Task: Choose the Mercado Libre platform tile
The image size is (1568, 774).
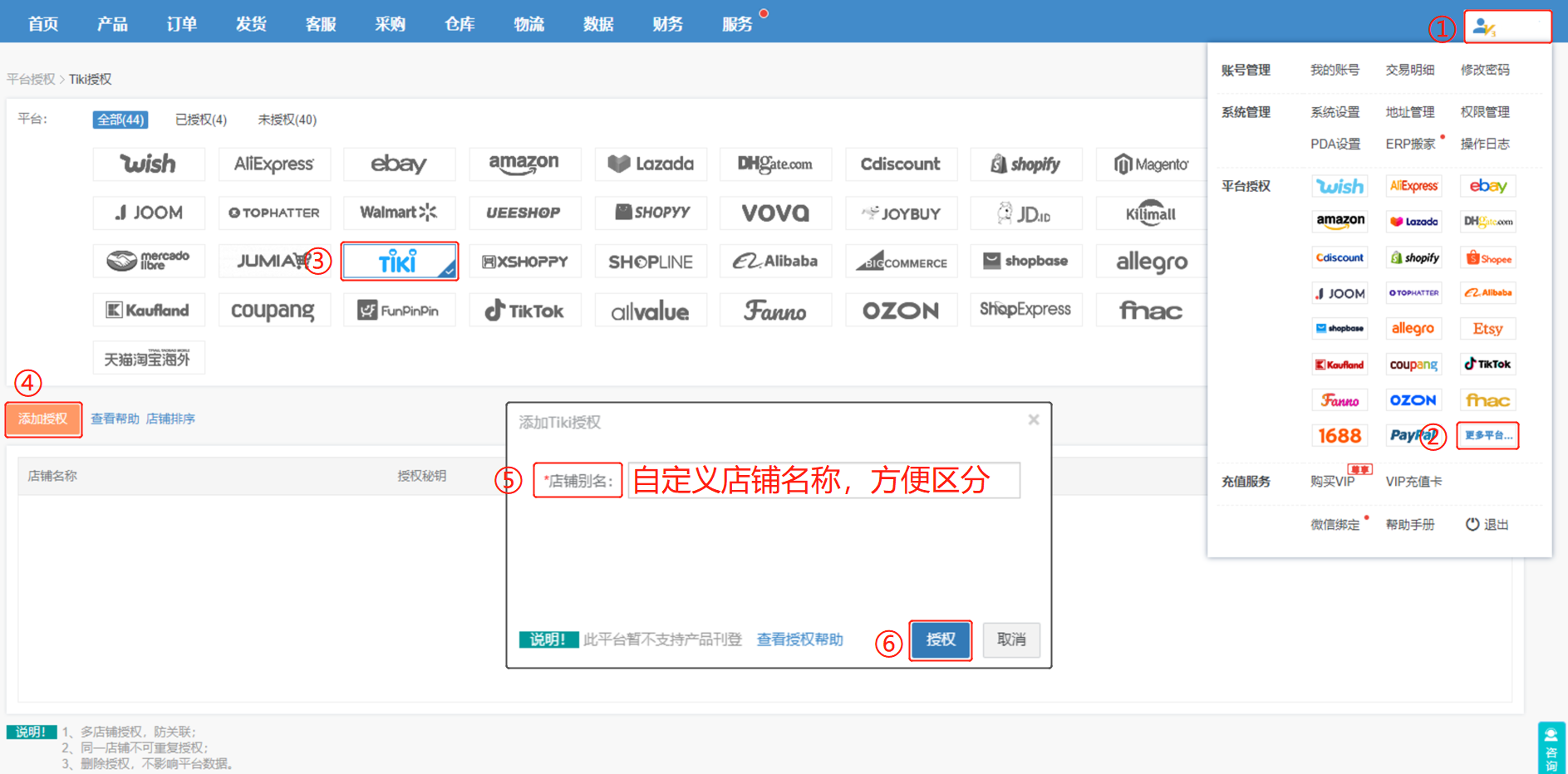Action: 149,261
